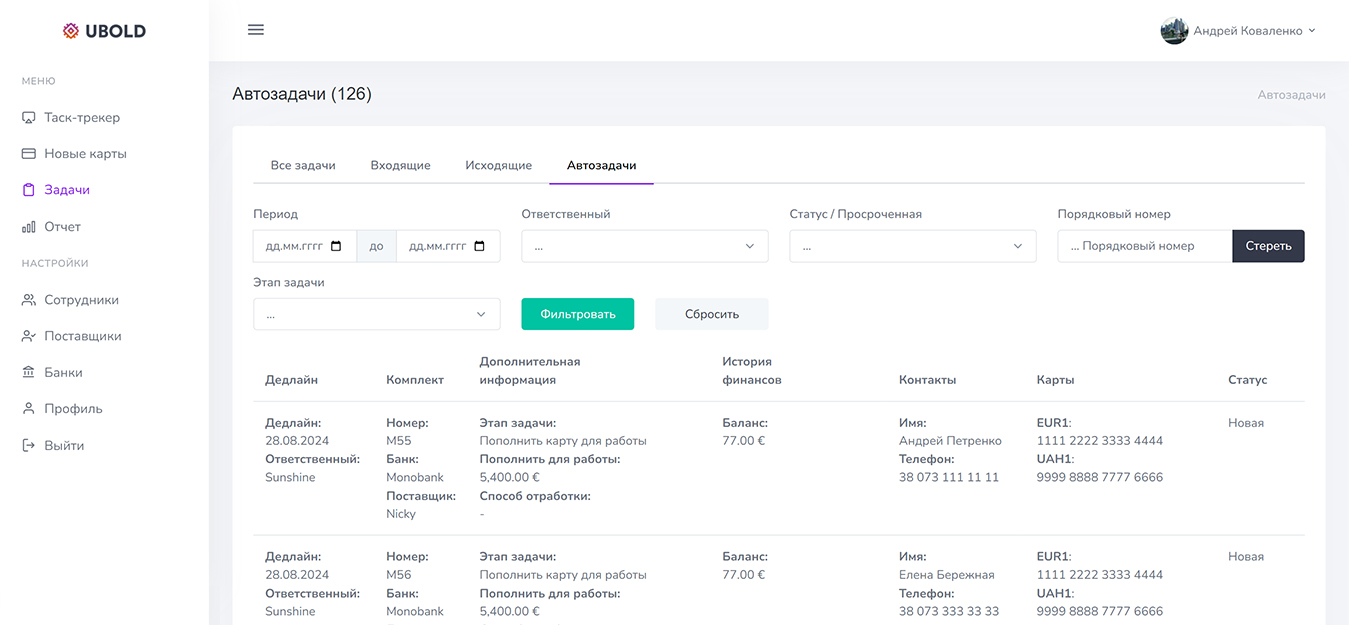Screen dimensions: 1349x625
Task: Click the Задачи clipboard icon
Action: coord(27,189)
